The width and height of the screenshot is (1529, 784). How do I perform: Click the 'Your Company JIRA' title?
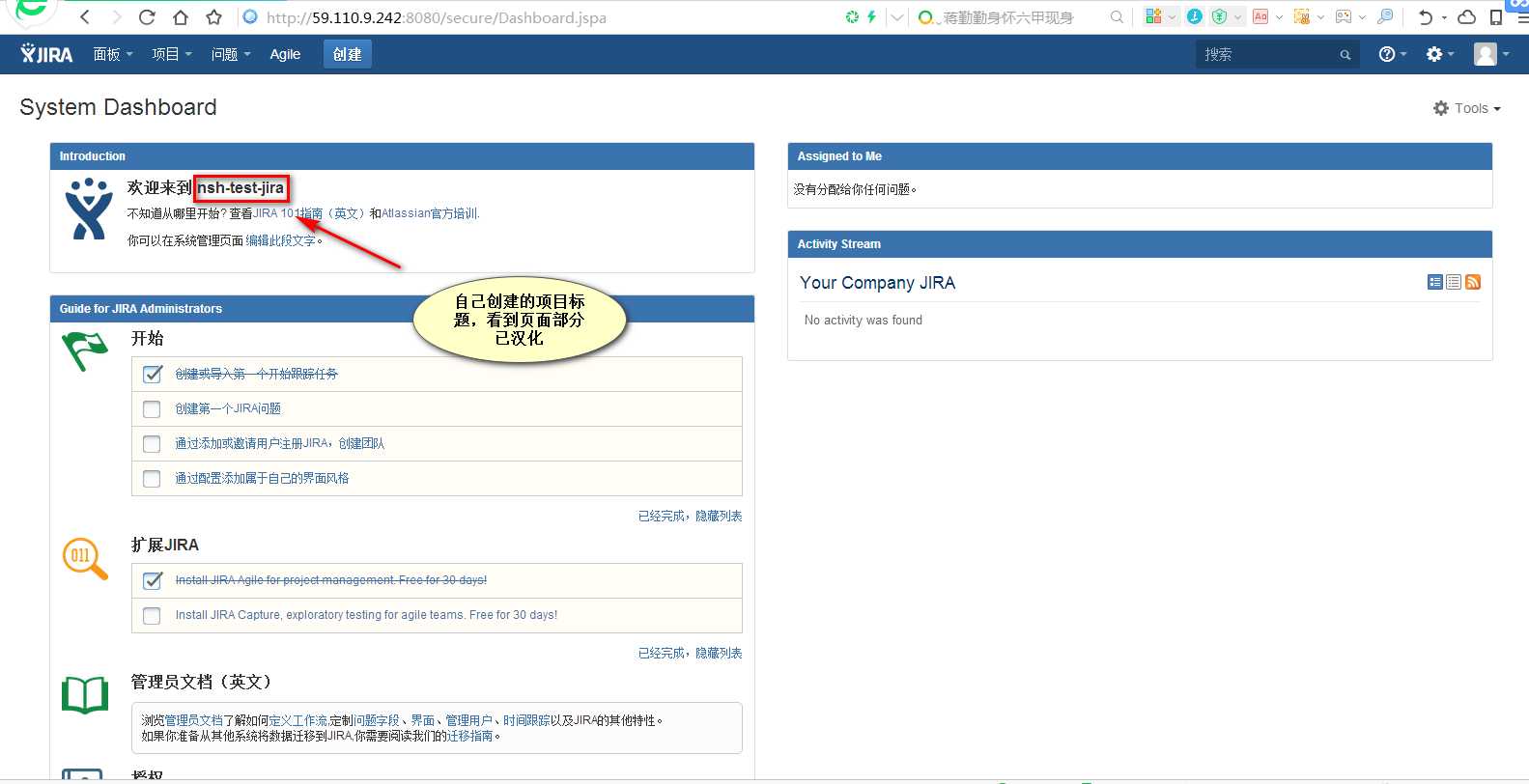877,283
